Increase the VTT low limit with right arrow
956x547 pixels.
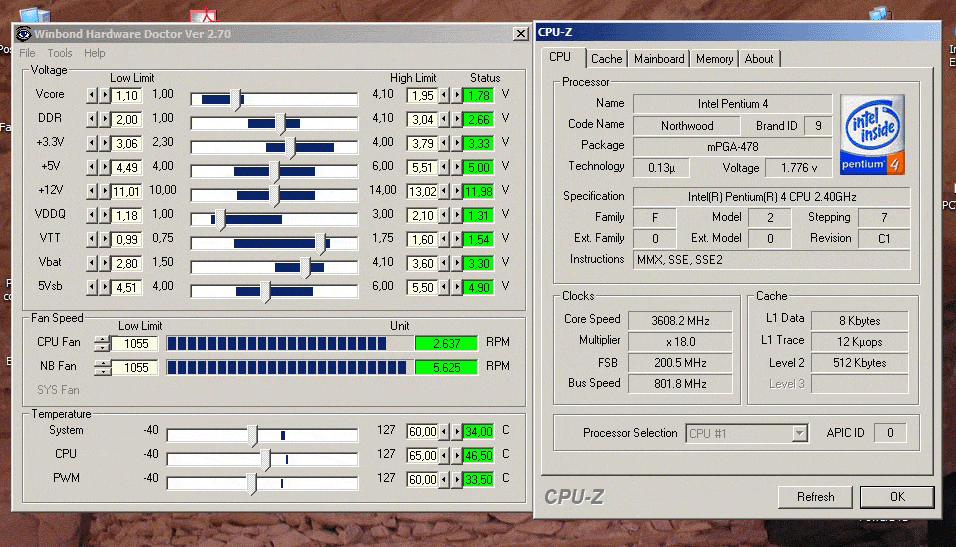click(x=104, y=239)
